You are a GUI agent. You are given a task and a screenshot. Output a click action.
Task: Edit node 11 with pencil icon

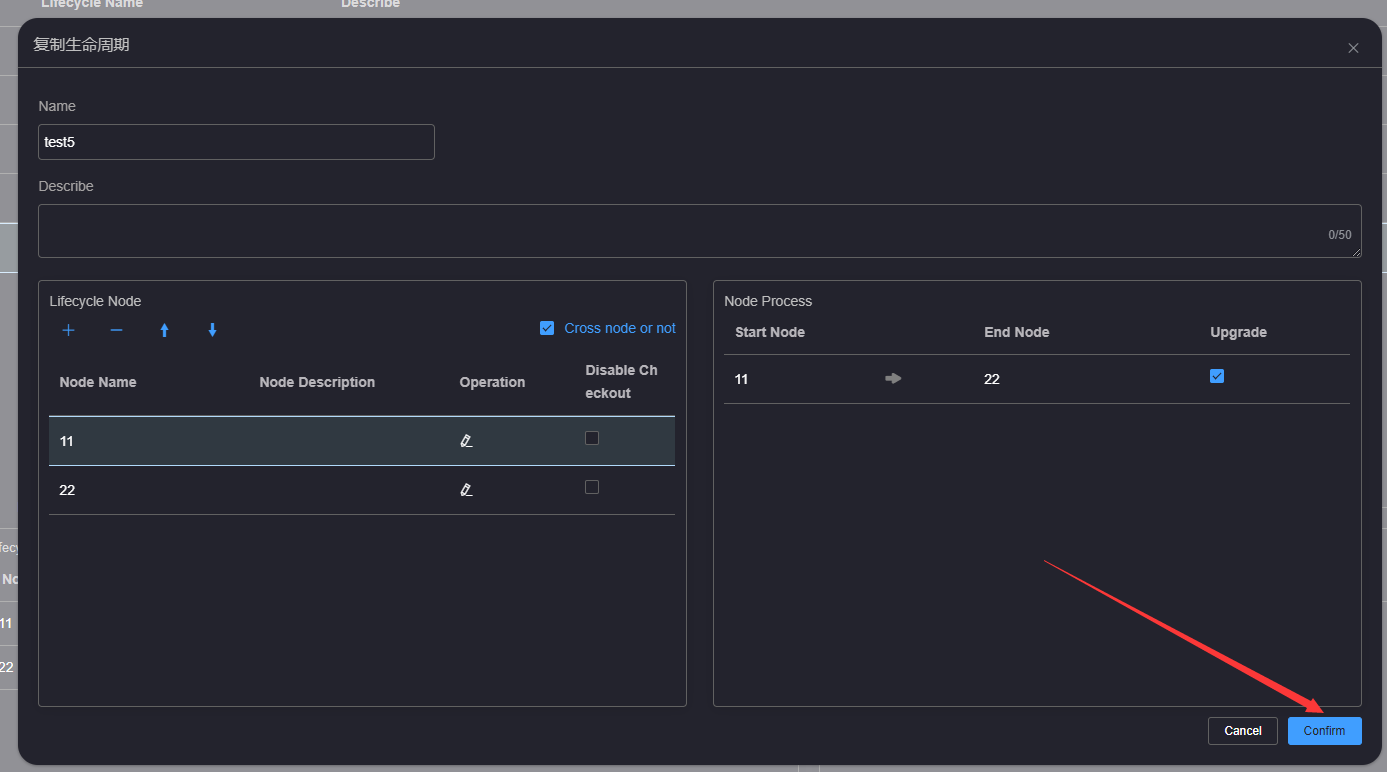click(x=466, y=440)
